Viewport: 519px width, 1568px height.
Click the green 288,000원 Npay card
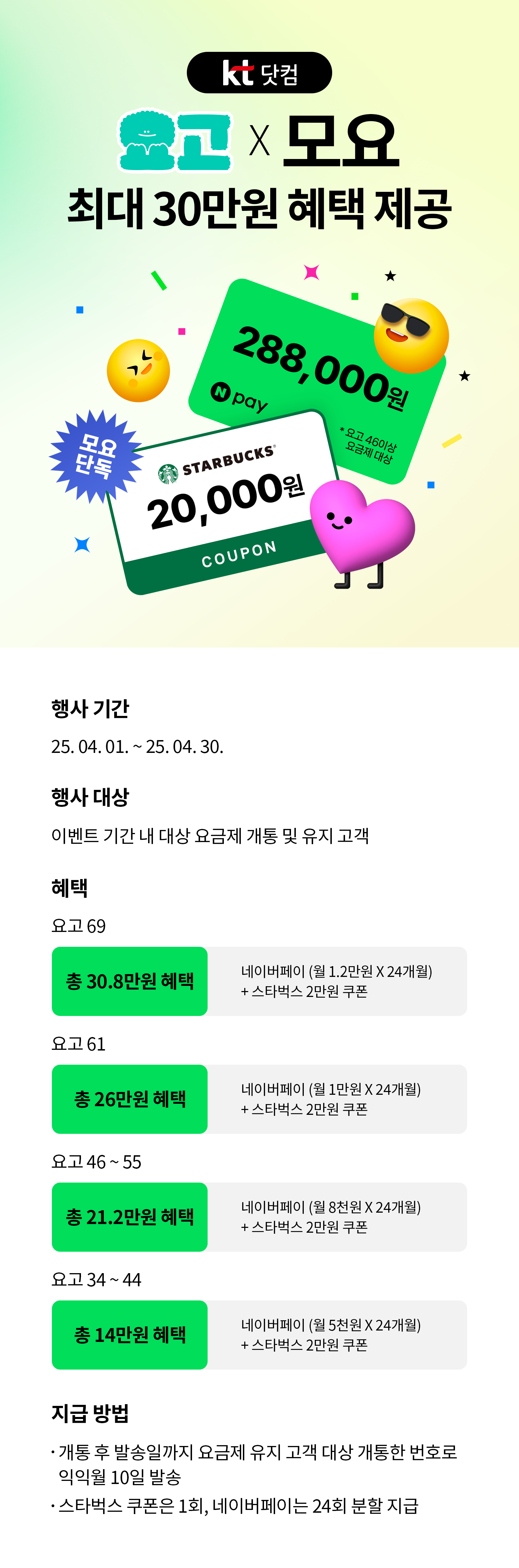point(318,381)
